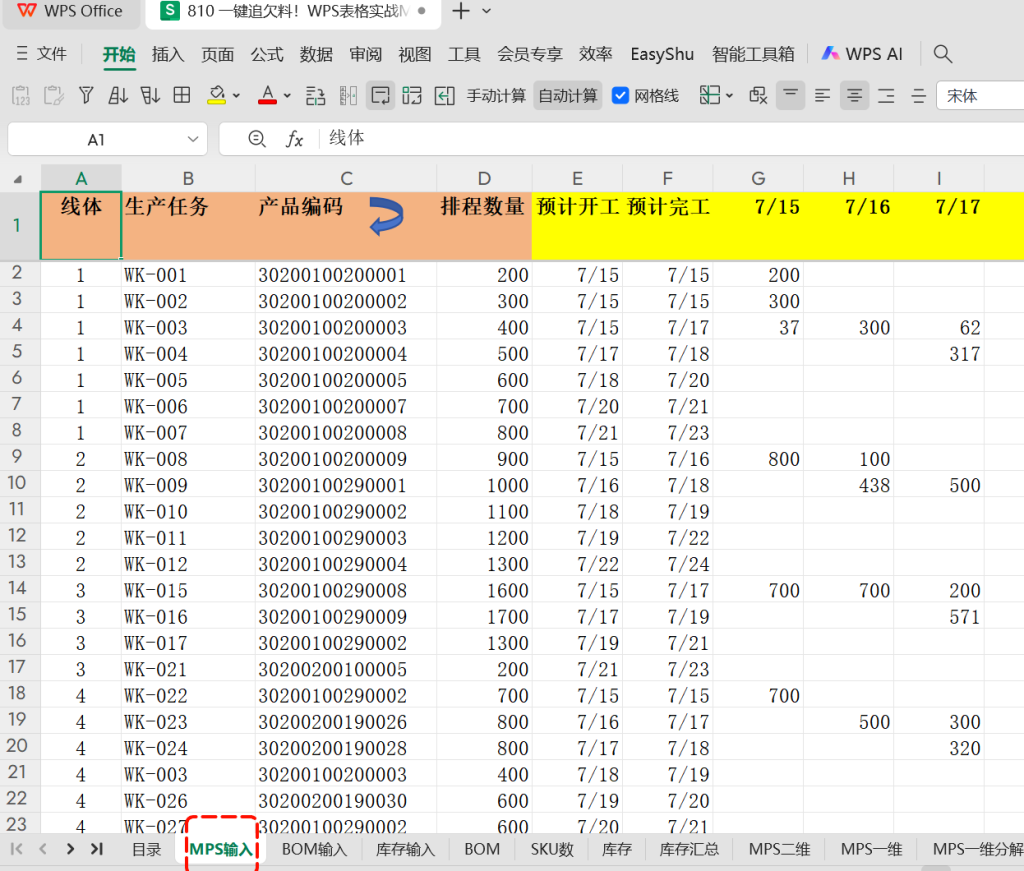The height and width of the screenshot is (871, 1024).
Task: Jump to last sheet navigation arrow
Action: click(x=97, y=849)
